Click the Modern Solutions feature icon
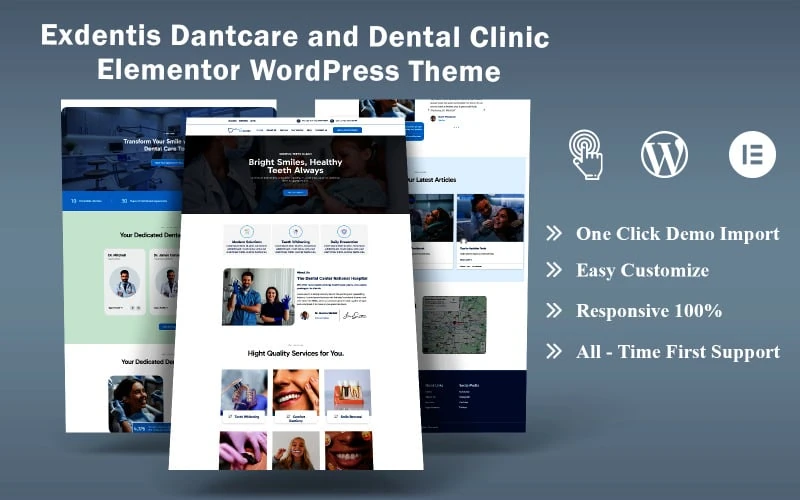 [x=247, y=232]
